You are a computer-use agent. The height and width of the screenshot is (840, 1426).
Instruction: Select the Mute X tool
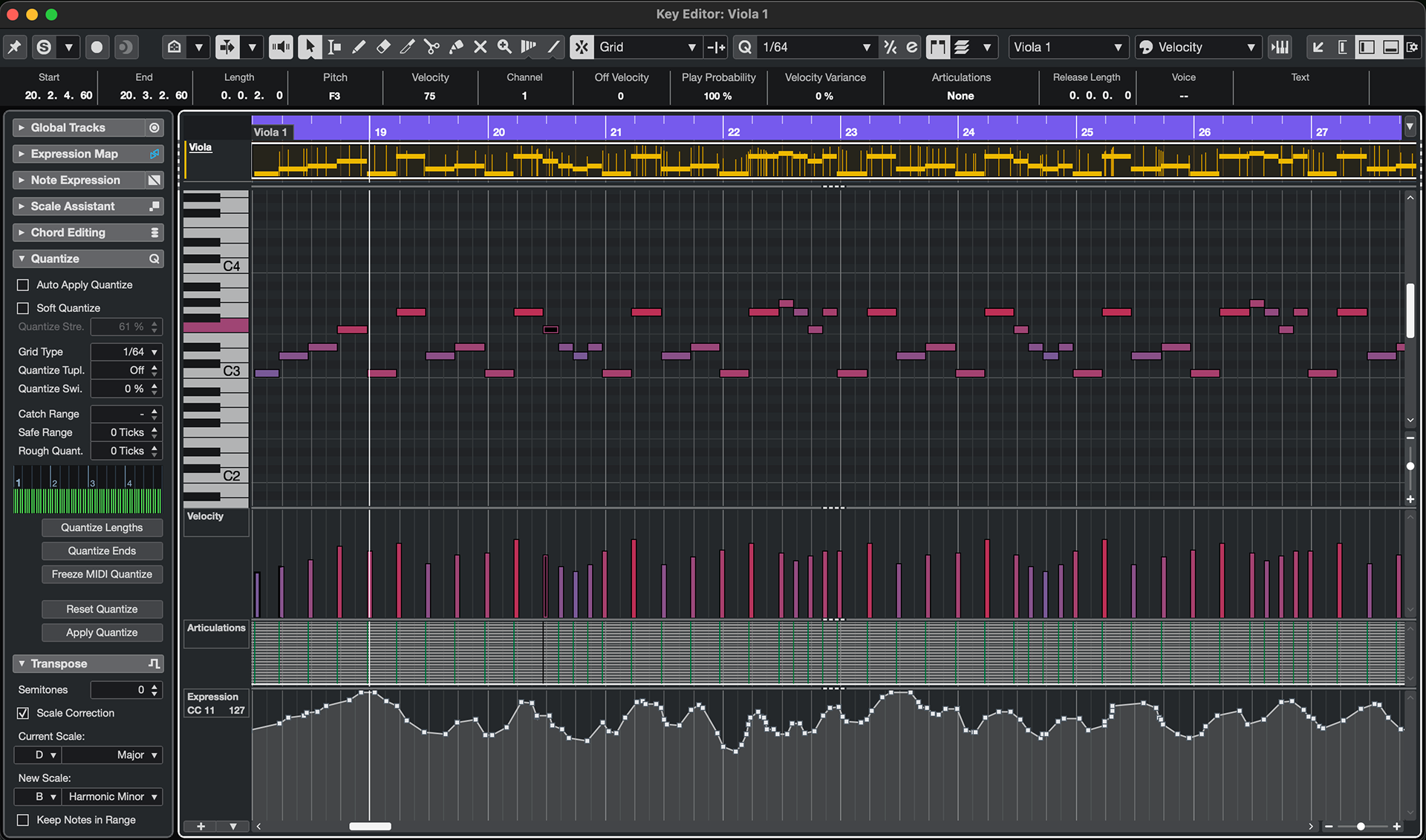pos(481,47)
